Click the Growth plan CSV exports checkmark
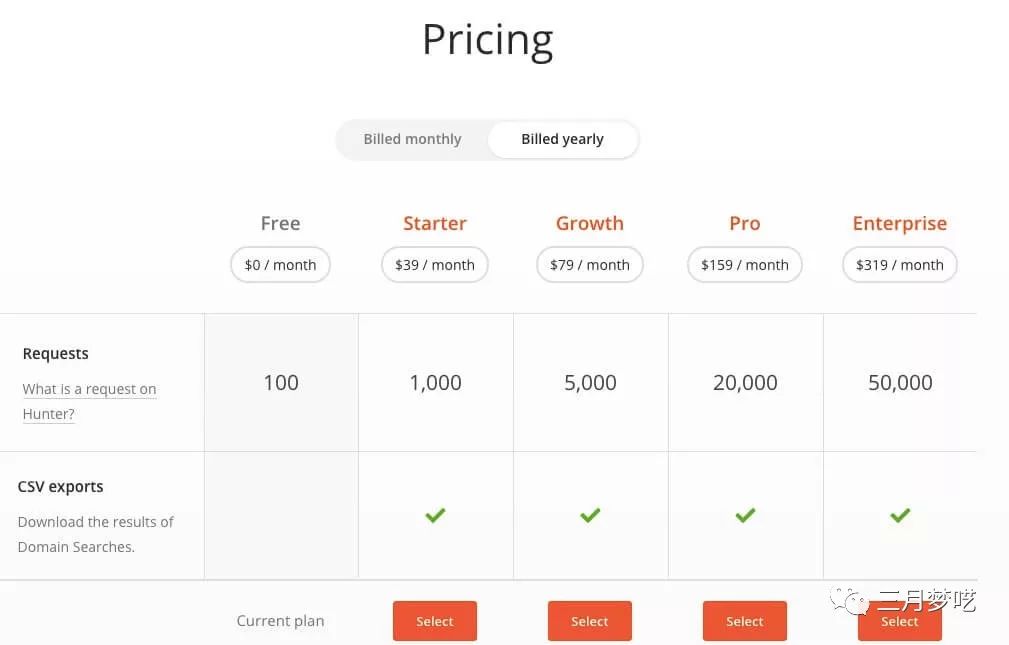The image size is (1009, 645). click(590, 515)
